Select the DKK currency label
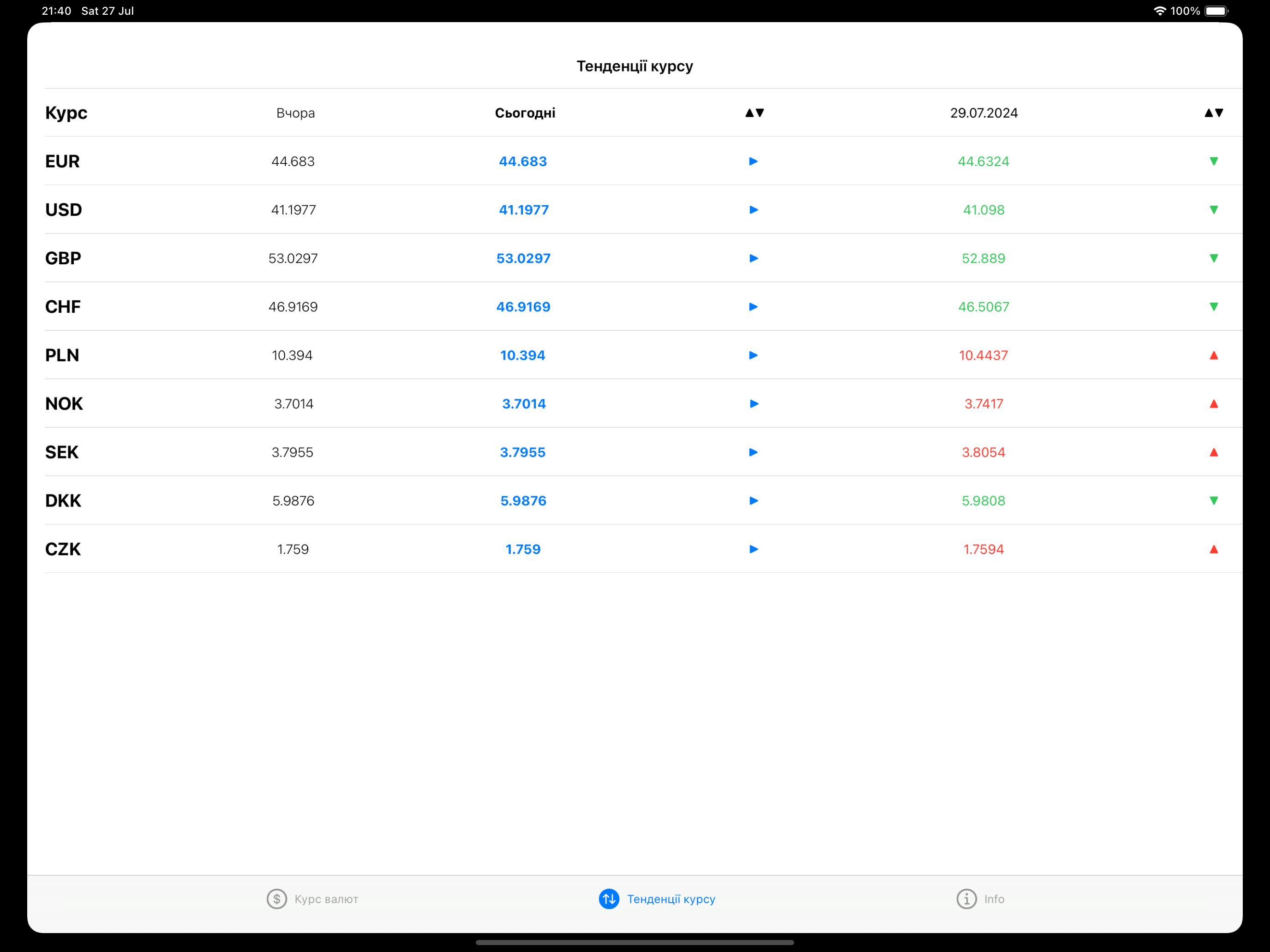 click(63, 500)
